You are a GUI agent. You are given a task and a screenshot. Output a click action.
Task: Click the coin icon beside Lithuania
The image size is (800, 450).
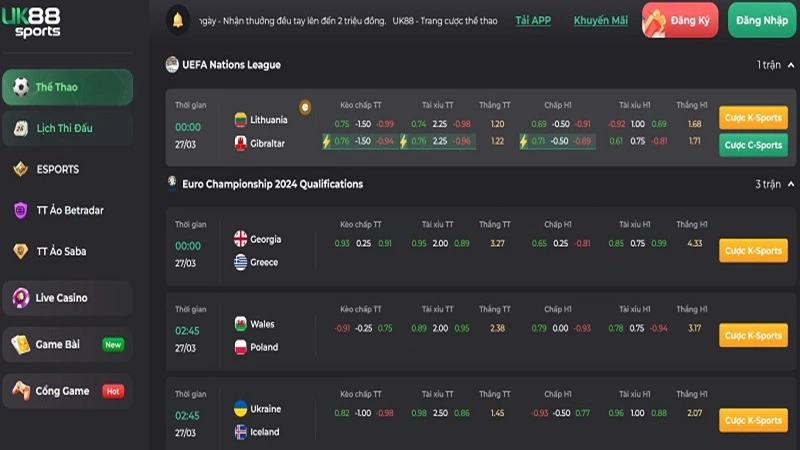click(305, 107)
